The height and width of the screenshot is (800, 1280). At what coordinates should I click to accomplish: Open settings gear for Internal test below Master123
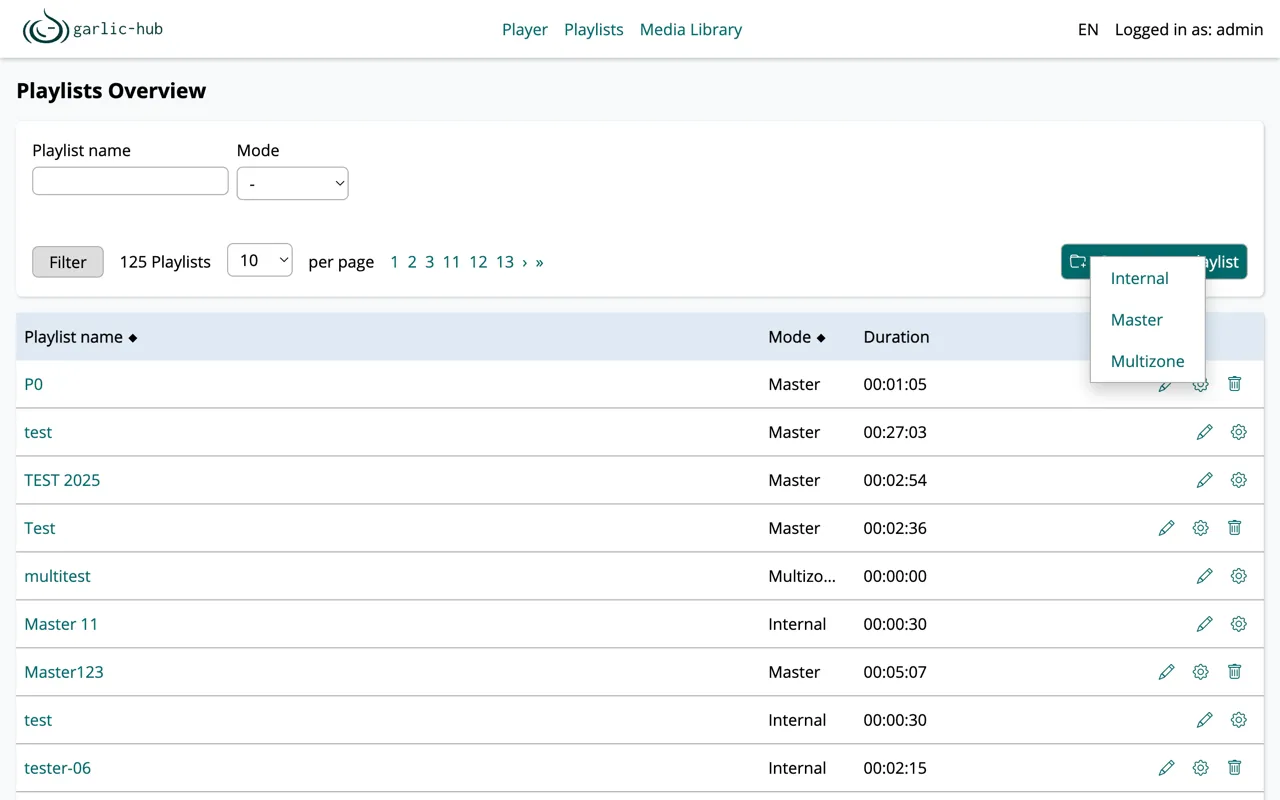pyautogui.click(x=1238, y=720)
